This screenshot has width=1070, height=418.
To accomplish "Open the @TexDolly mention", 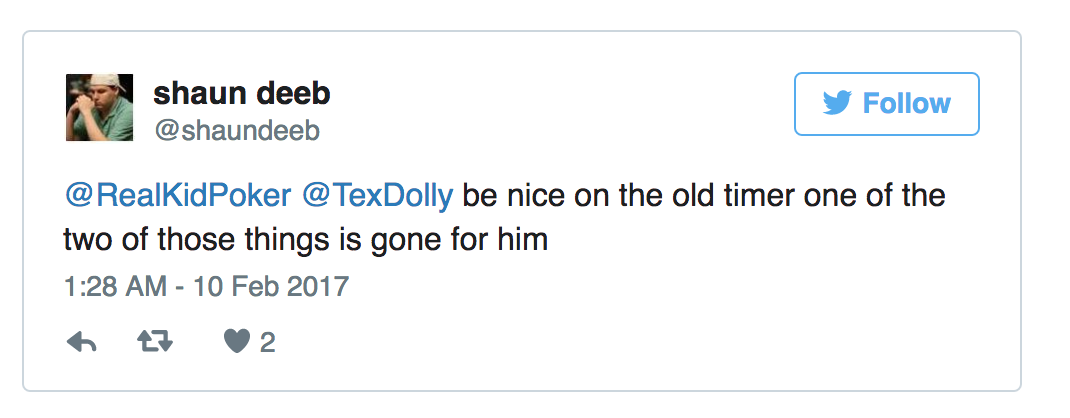I will tap(377, 196).
